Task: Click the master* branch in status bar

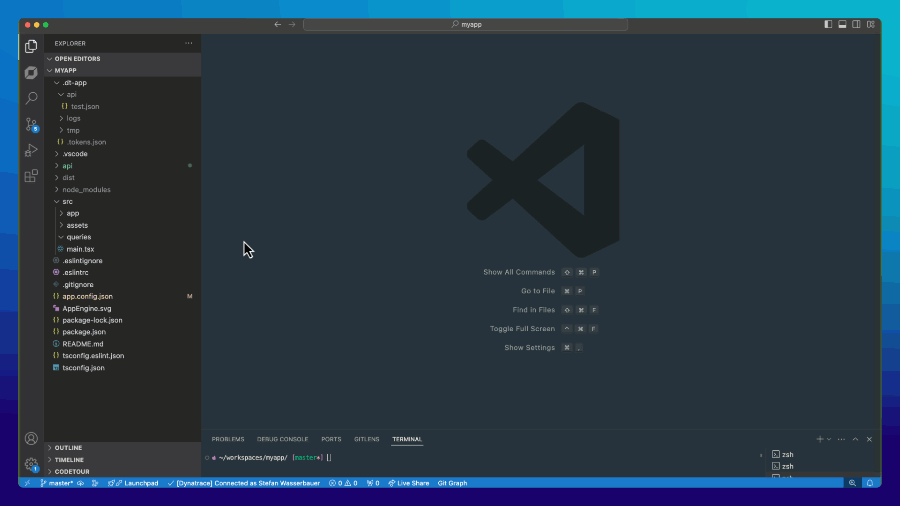Action: tap(56, 483)
